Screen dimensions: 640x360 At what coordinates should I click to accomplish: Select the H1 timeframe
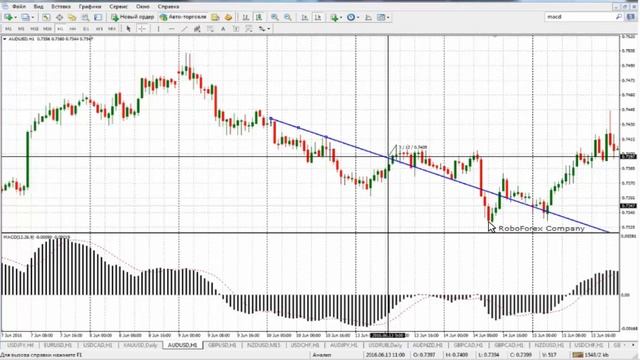(60, 29)
